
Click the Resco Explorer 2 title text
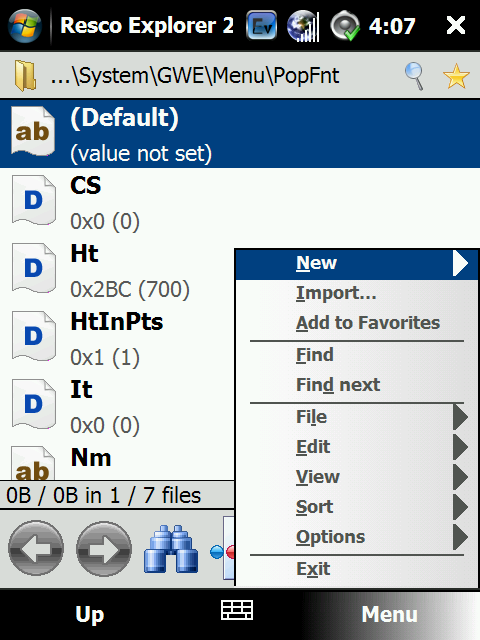click(147, 26)
